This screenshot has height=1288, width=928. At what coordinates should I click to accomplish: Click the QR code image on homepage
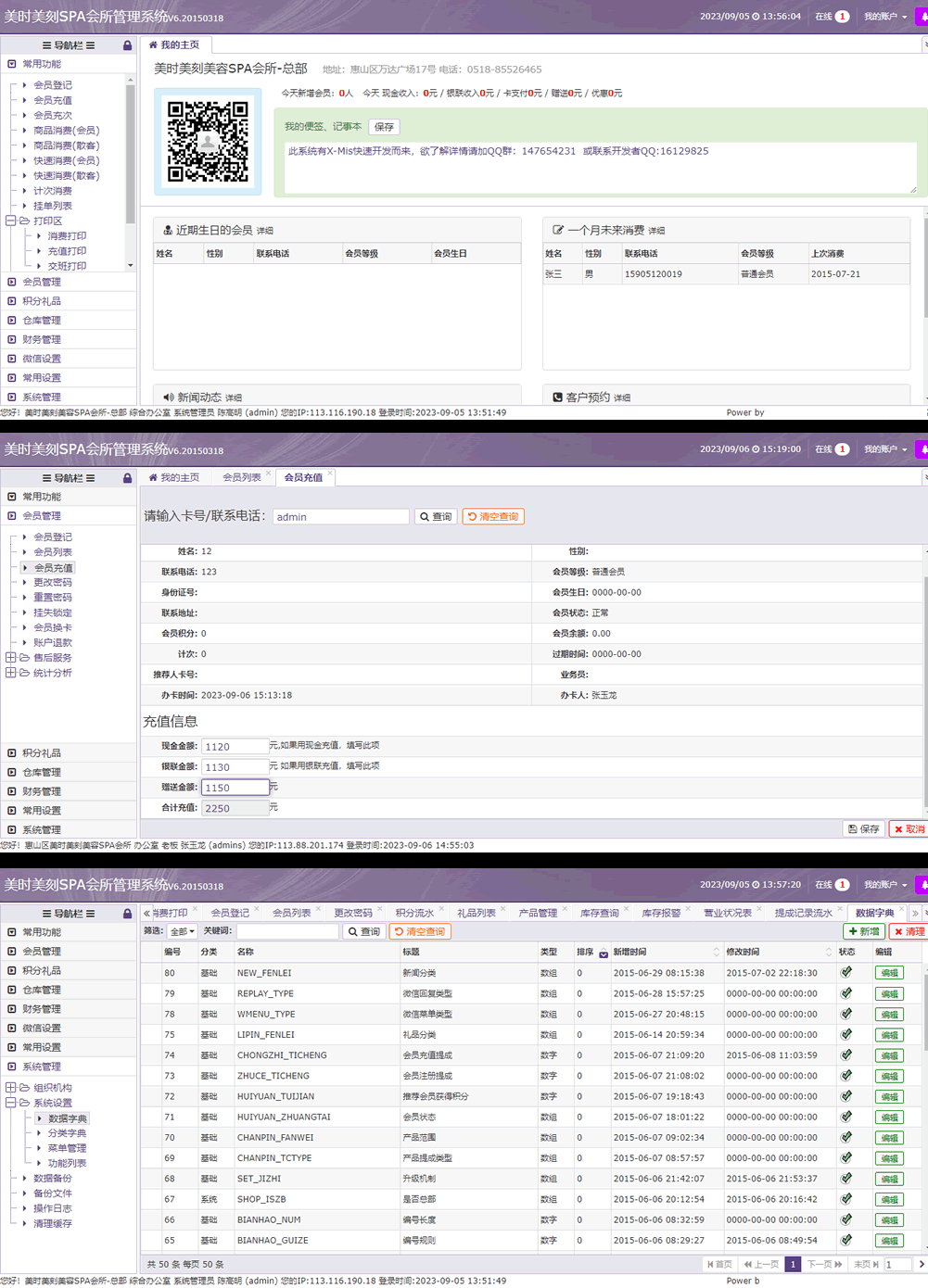click(208, 141)
